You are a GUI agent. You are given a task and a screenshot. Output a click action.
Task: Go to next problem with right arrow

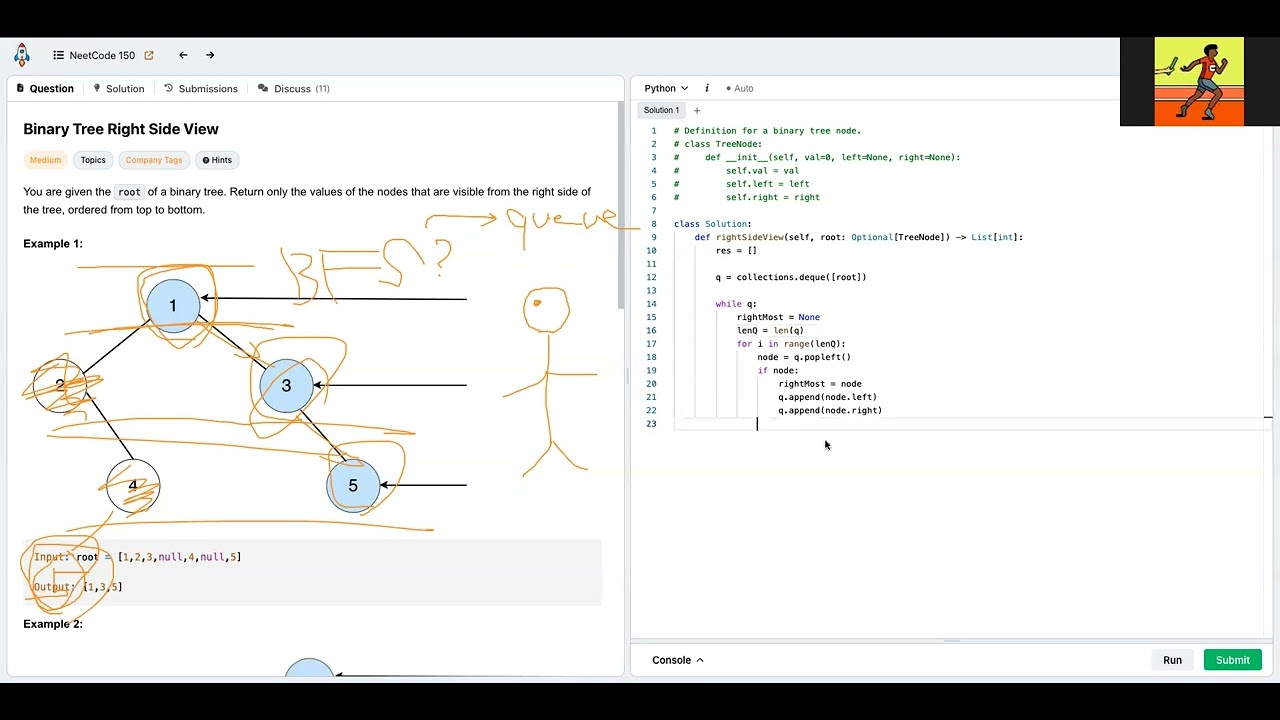tap(210, 56)
